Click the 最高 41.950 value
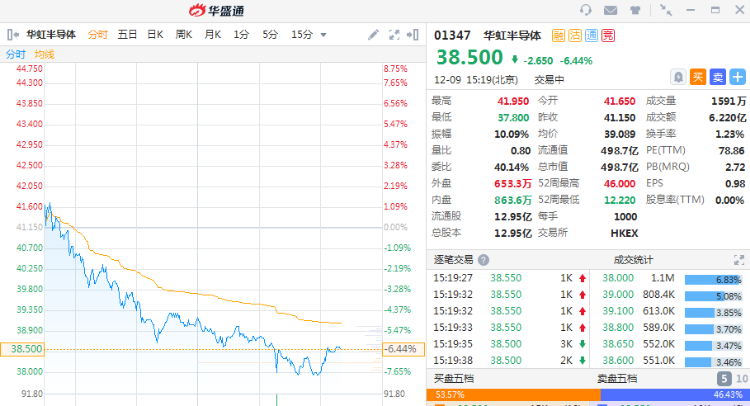Viewport: 750px width, 406px height. point(513,101)
